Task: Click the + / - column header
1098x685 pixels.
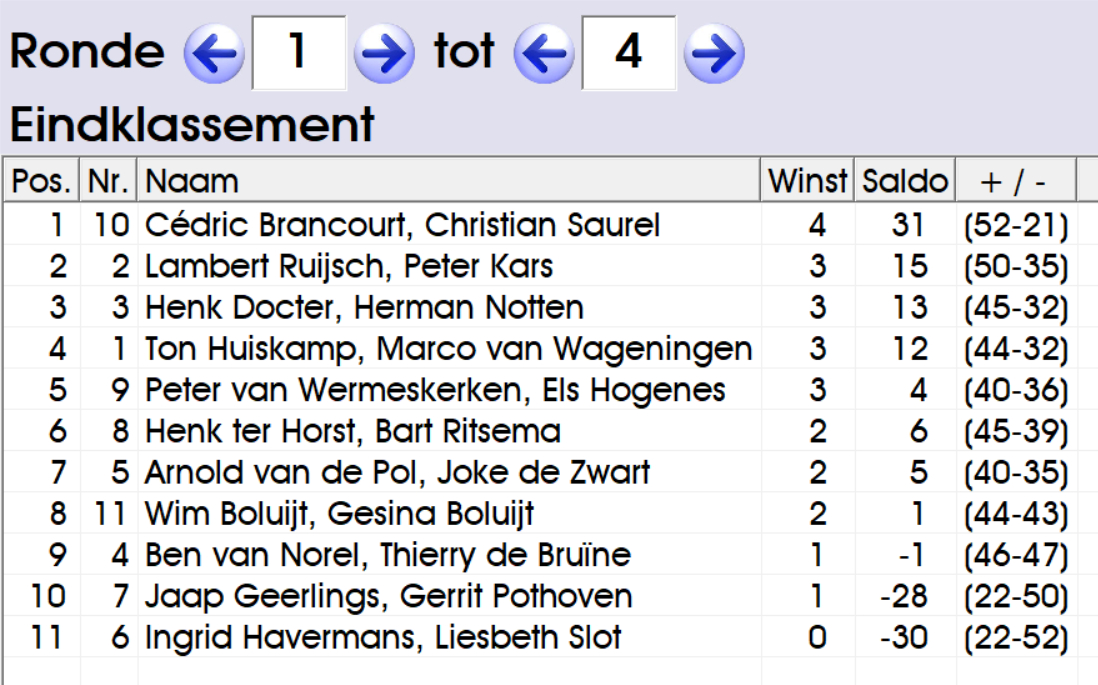Action: point(1014,181)
